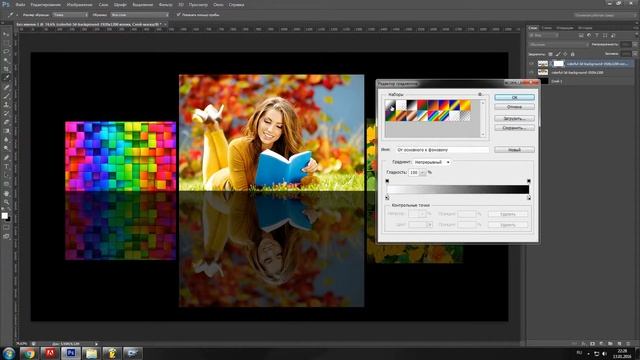Change screen mode via toolbox icon

[6, 236]
